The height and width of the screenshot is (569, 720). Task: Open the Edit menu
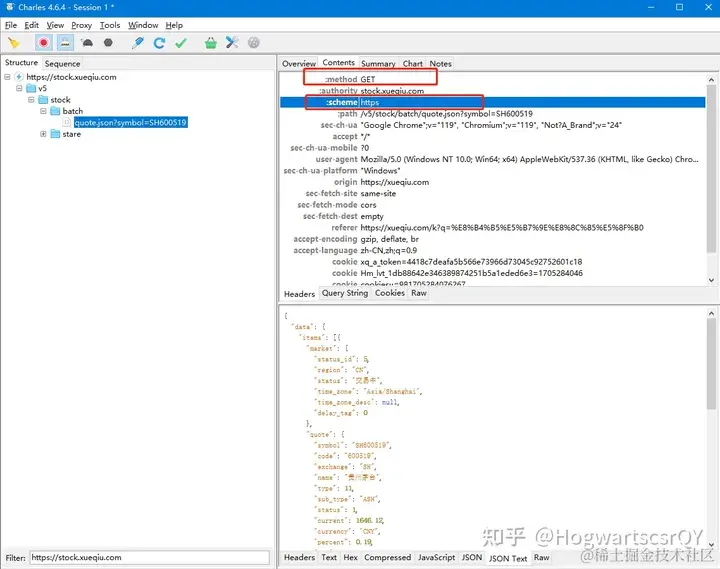[32, 25]
